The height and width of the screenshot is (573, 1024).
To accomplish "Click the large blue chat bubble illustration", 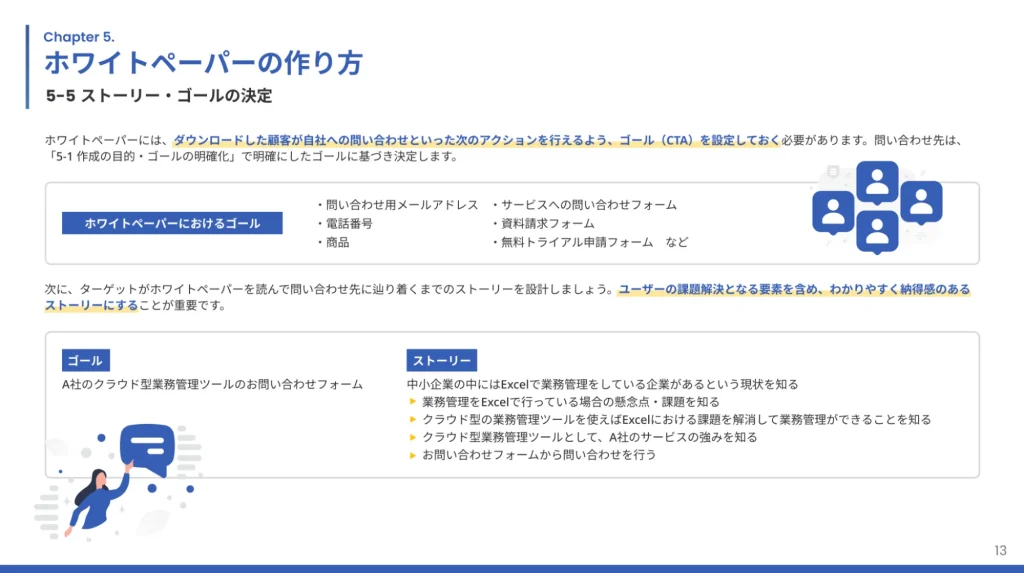I will pyautogui.click(x=146, y=448).
